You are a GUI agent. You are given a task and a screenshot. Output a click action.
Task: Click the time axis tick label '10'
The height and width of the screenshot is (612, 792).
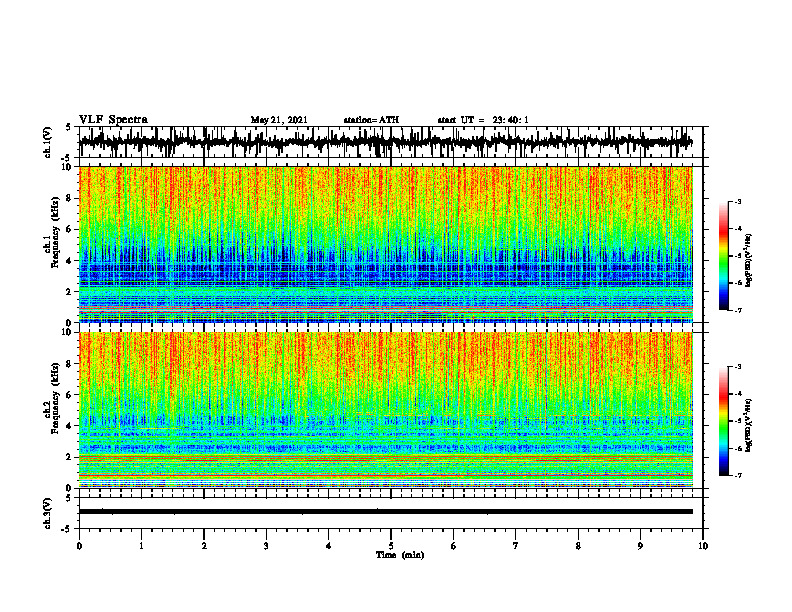[703, 546]
